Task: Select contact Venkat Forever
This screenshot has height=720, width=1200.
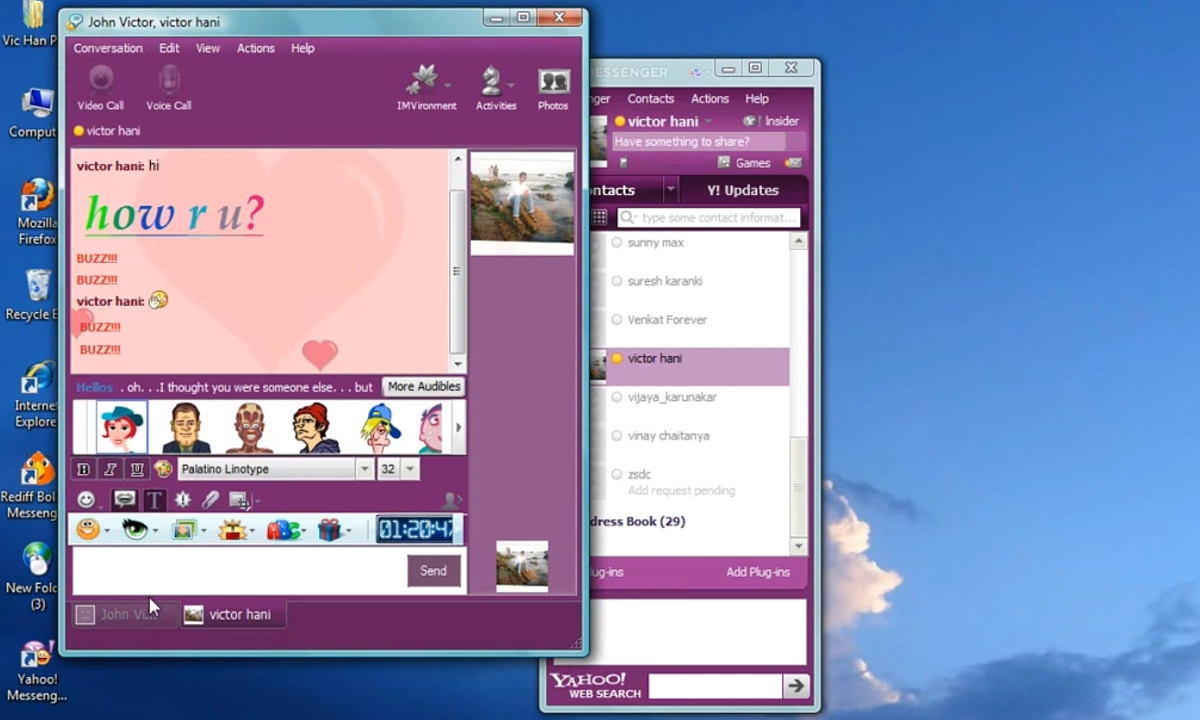Action: click(667, 320)
